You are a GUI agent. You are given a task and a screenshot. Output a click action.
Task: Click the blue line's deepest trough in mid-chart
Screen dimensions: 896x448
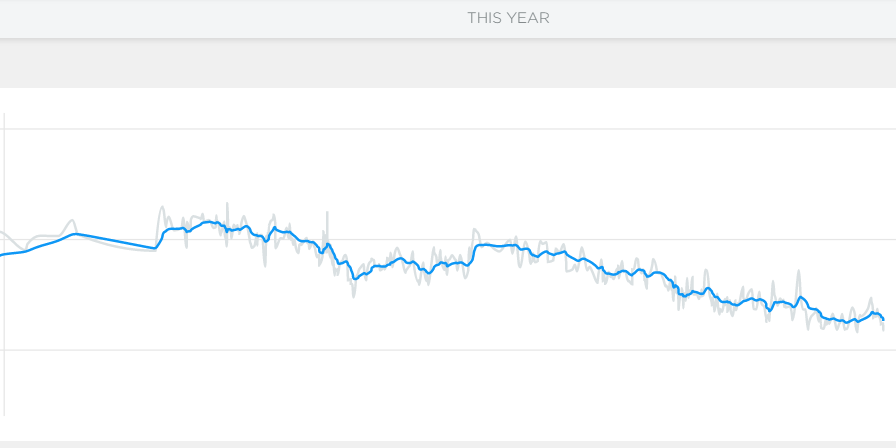[355, 278]
